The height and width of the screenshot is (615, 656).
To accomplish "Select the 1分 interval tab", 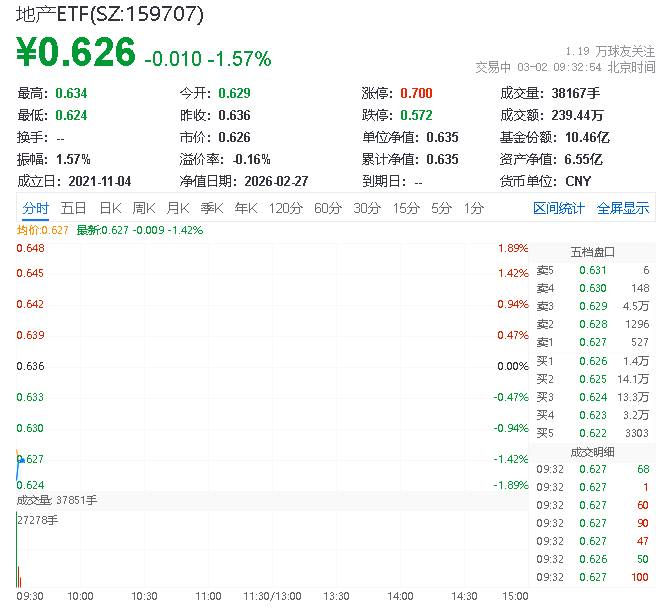I will pyautogui.click(x=473, y=208).
